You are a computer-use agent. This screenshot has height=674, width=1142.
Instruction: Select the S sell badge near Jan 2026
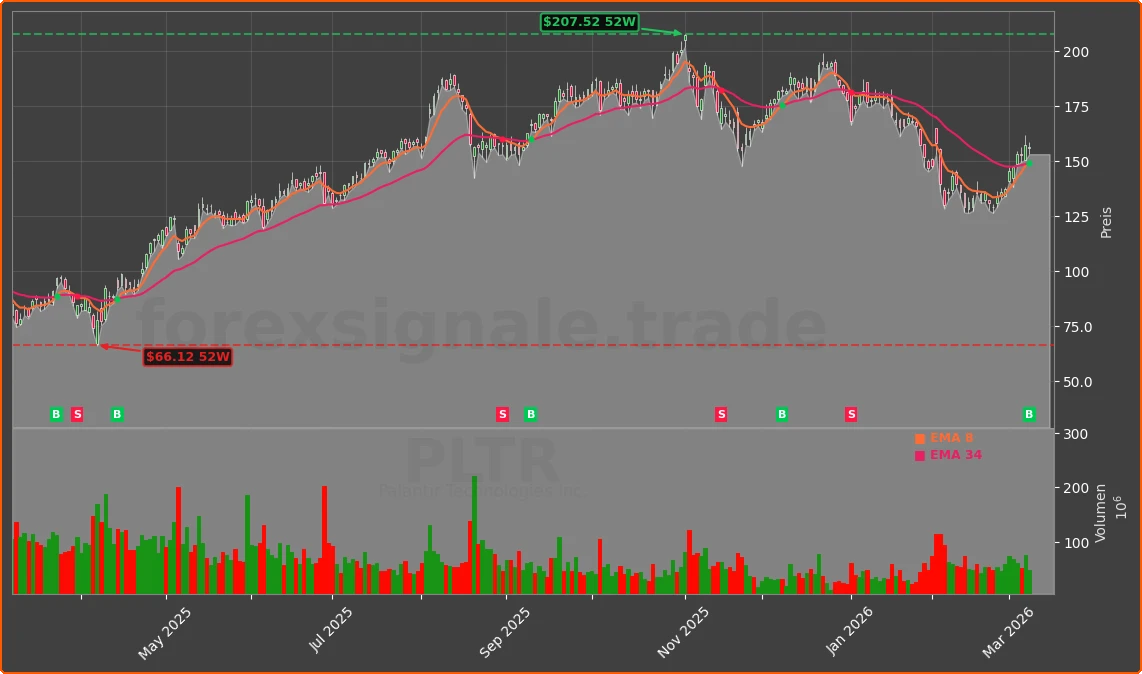pos(850,413)
